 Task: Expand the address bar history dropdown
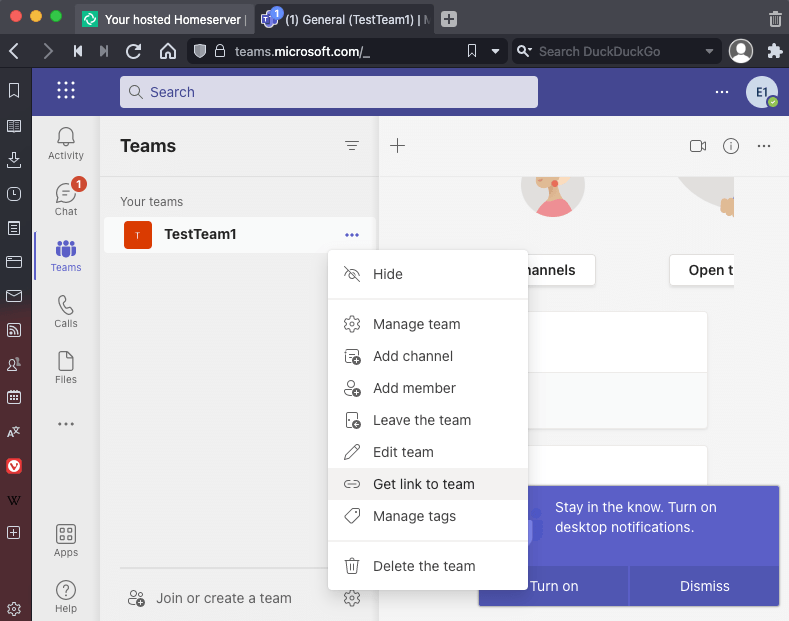pos(496,51)
